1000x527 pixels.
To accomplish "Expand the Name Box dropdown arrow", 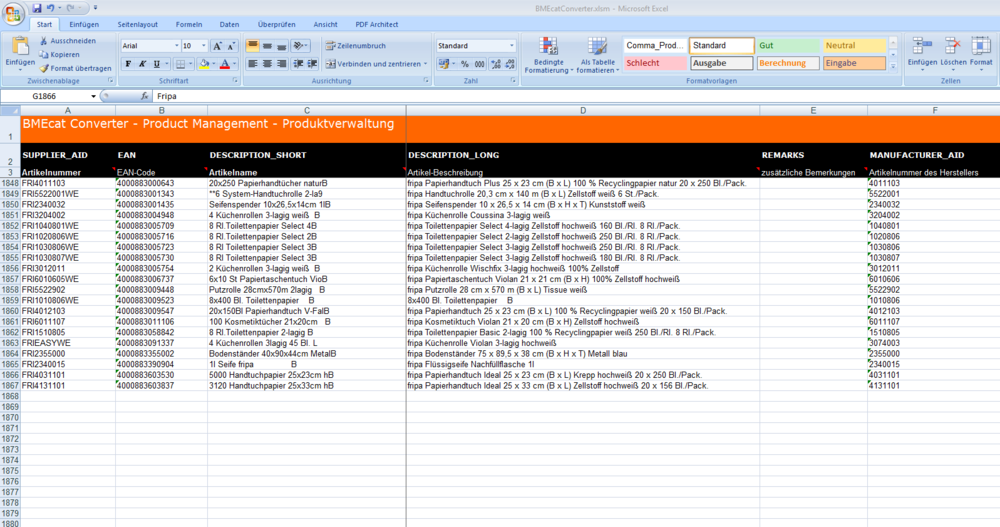I will tap(94, 96).
